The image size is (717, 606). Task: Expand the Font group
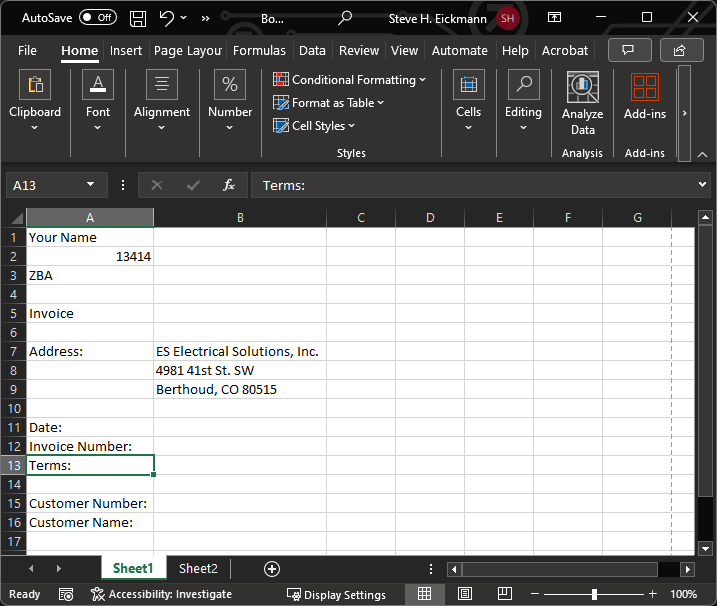tap(98, 101)
